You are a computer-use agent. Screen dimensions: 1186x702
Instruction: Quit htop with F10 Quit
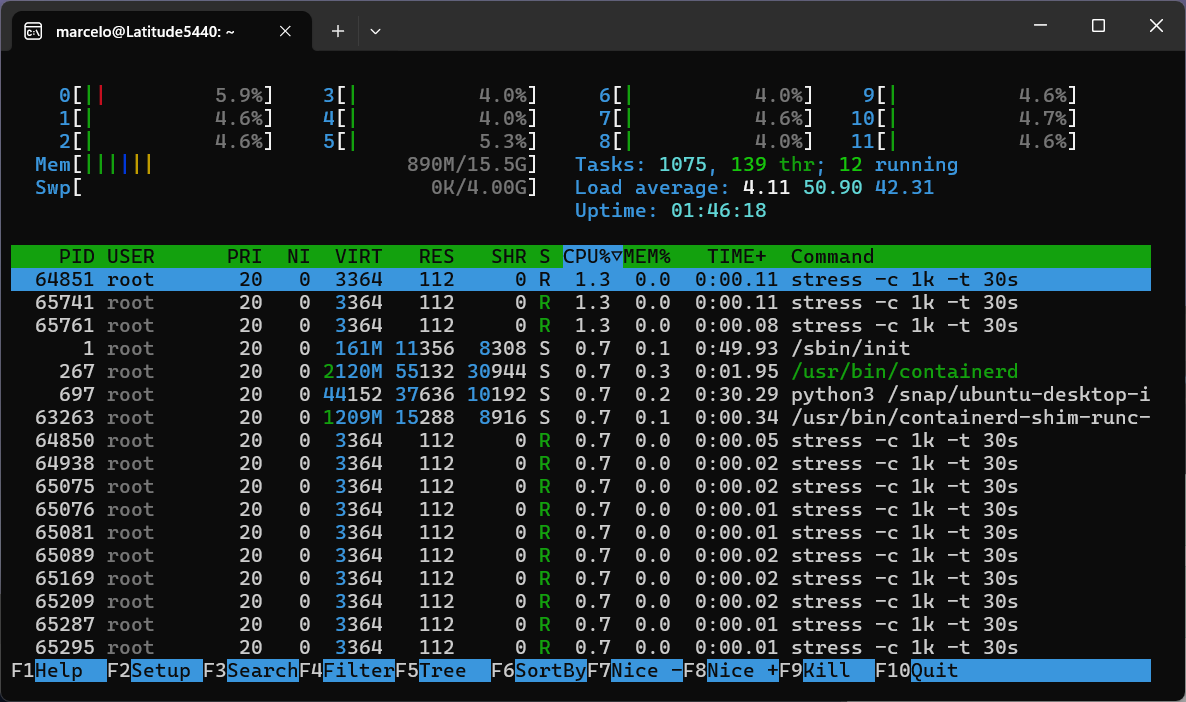point(934,670)
